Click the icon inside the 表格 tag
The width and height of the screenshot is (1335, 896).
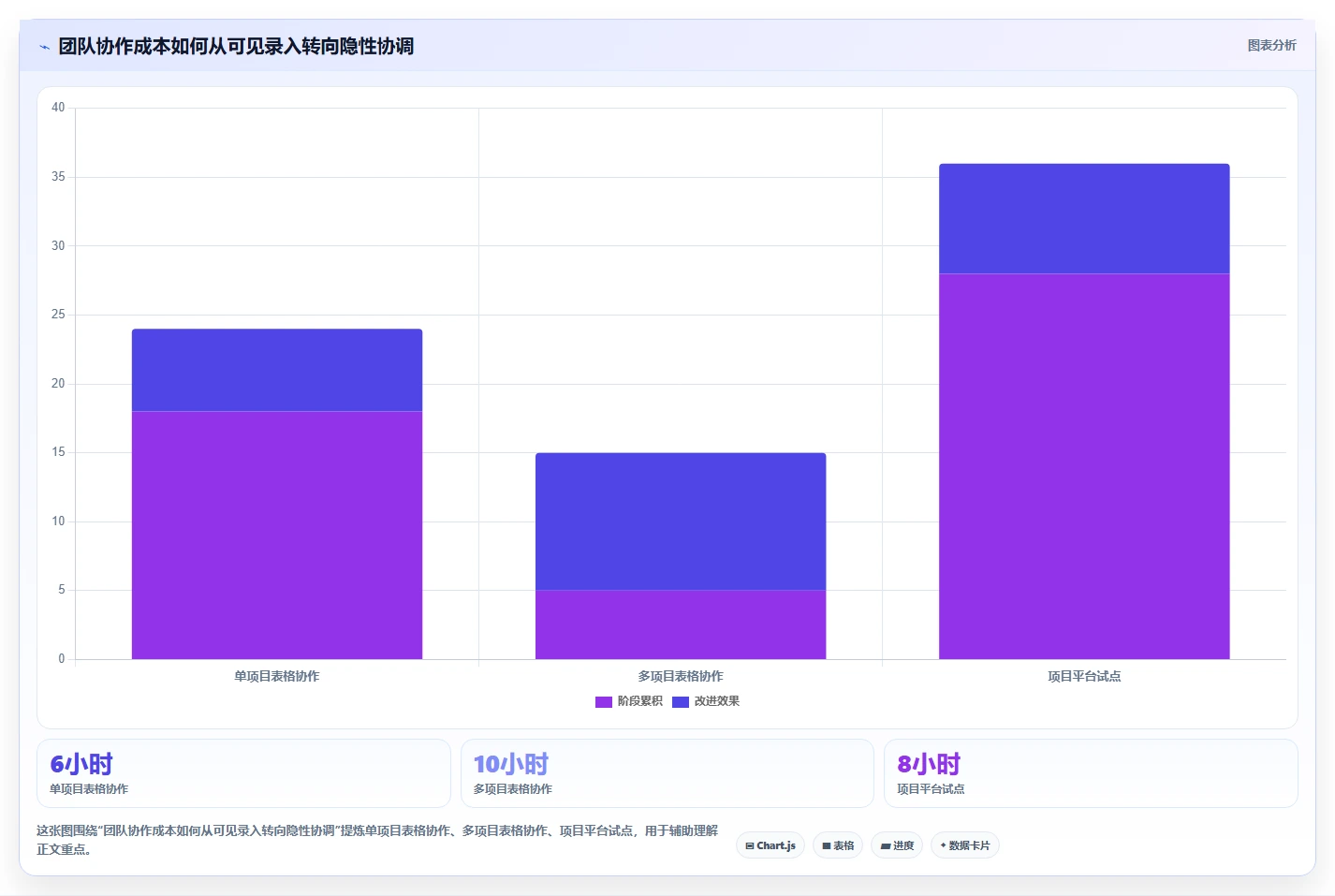[827, 845]
